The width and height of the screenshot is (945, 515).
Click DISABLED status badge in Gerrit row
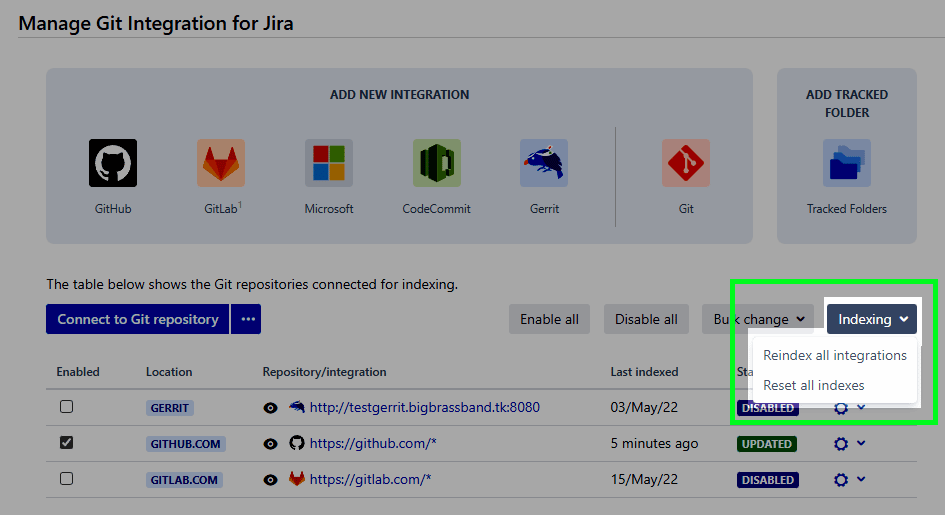pos(768,408)
